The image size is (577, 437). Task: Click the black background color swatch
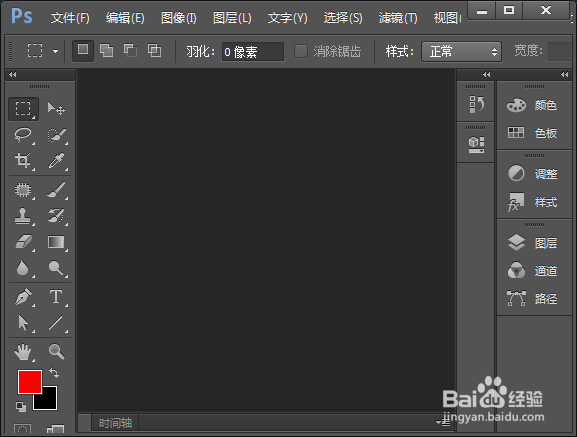coord(50,402)
